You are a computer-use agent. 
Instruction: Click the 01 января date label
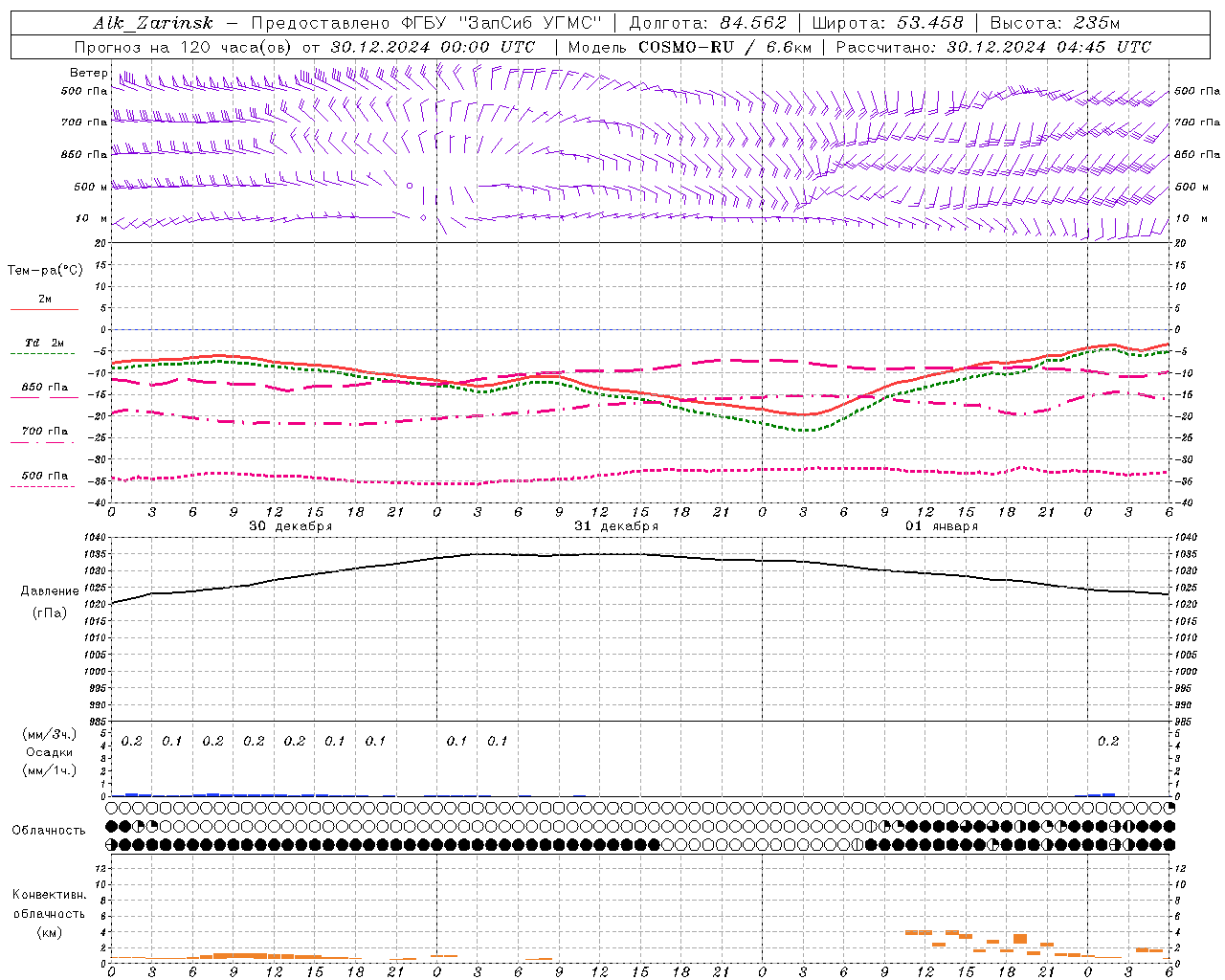click(x=942, y=526)
